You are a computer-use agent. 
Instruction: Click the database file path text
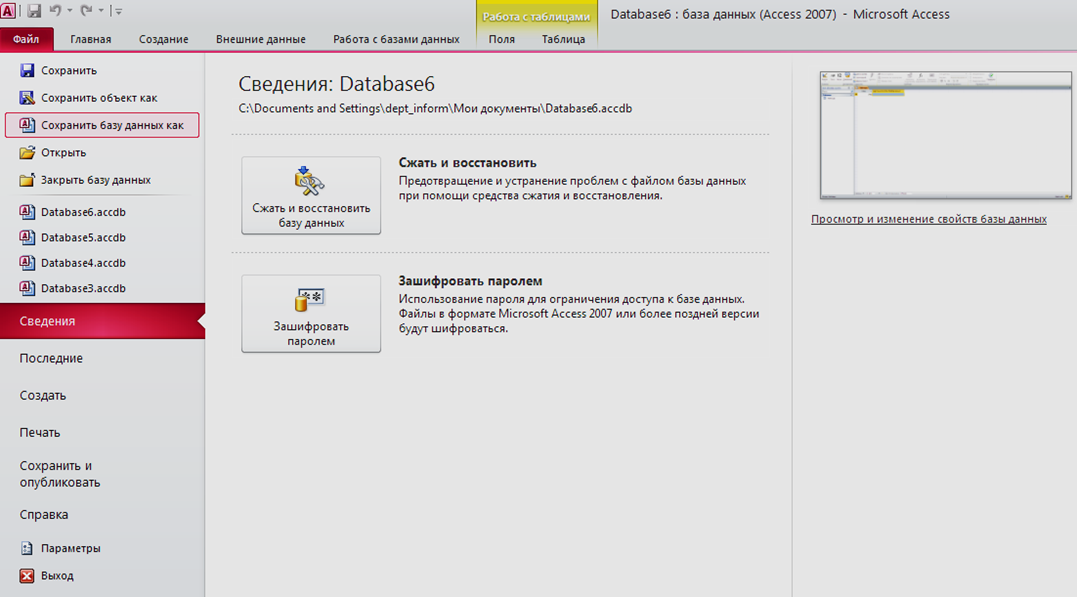[435, 109]
